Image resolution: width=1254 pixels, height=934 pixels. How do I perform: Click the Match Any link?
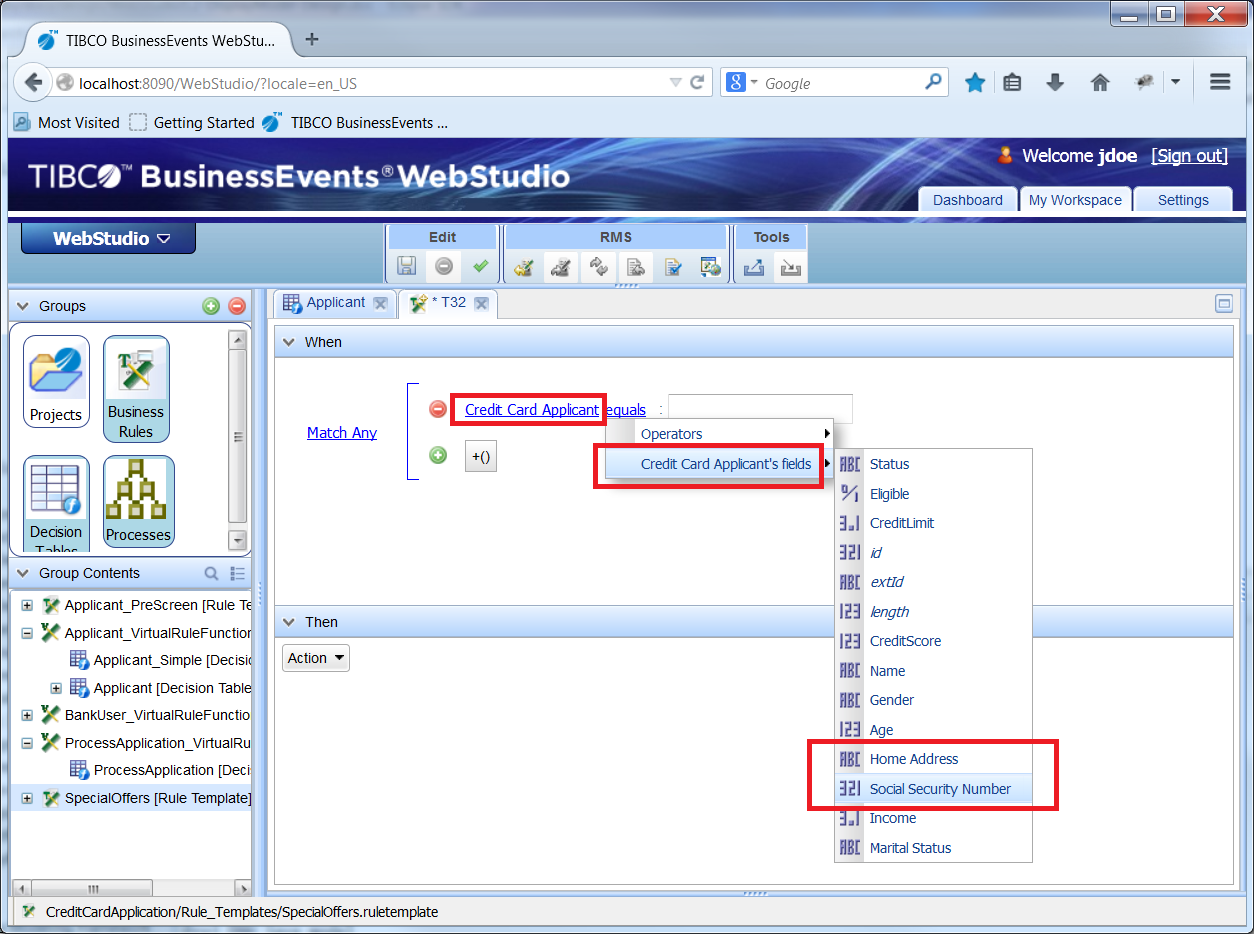point(342,433)
